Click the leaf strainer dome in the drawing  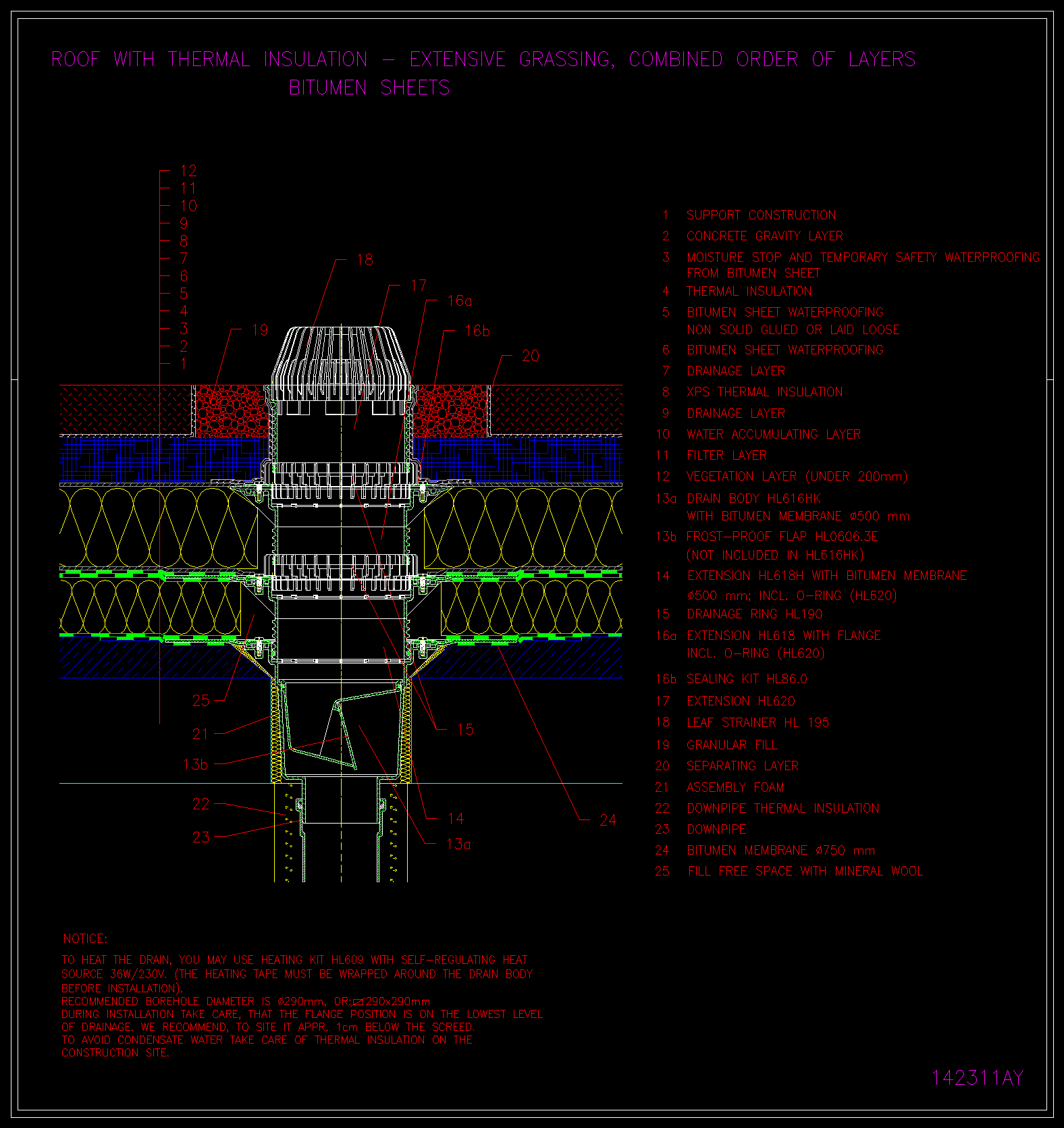point(340,365)
